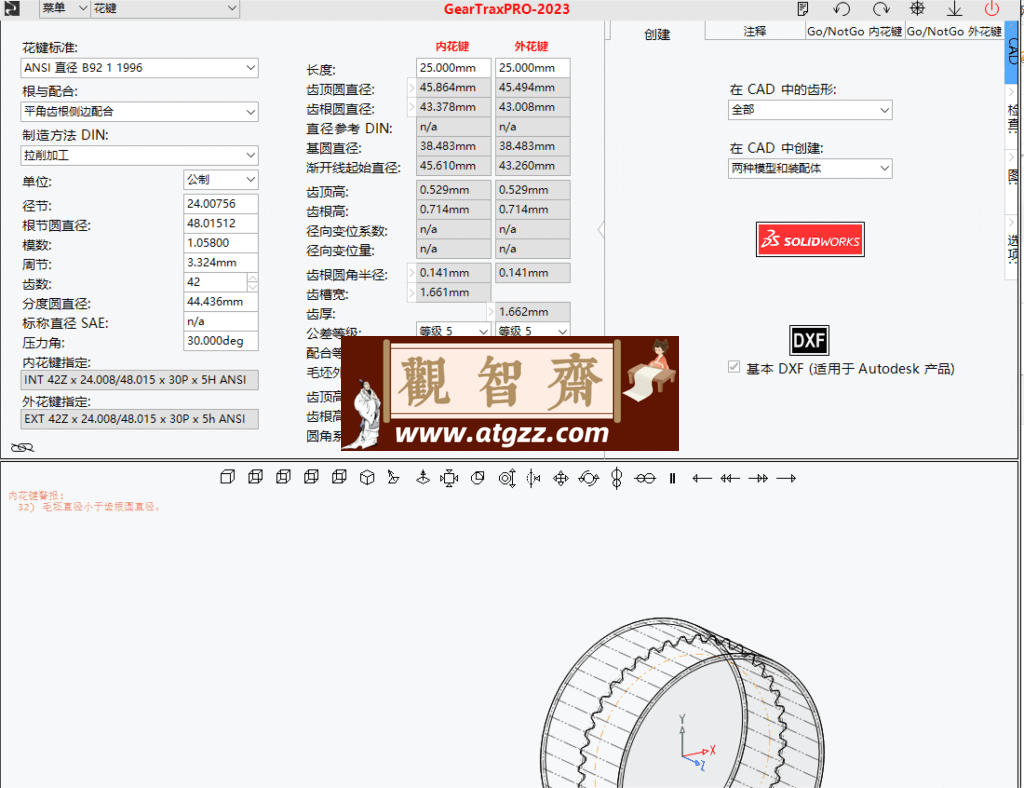The image size is (1024, 788).
Task: Open the 在 CAD 中创建 dropdown
Action: point(810,168)
